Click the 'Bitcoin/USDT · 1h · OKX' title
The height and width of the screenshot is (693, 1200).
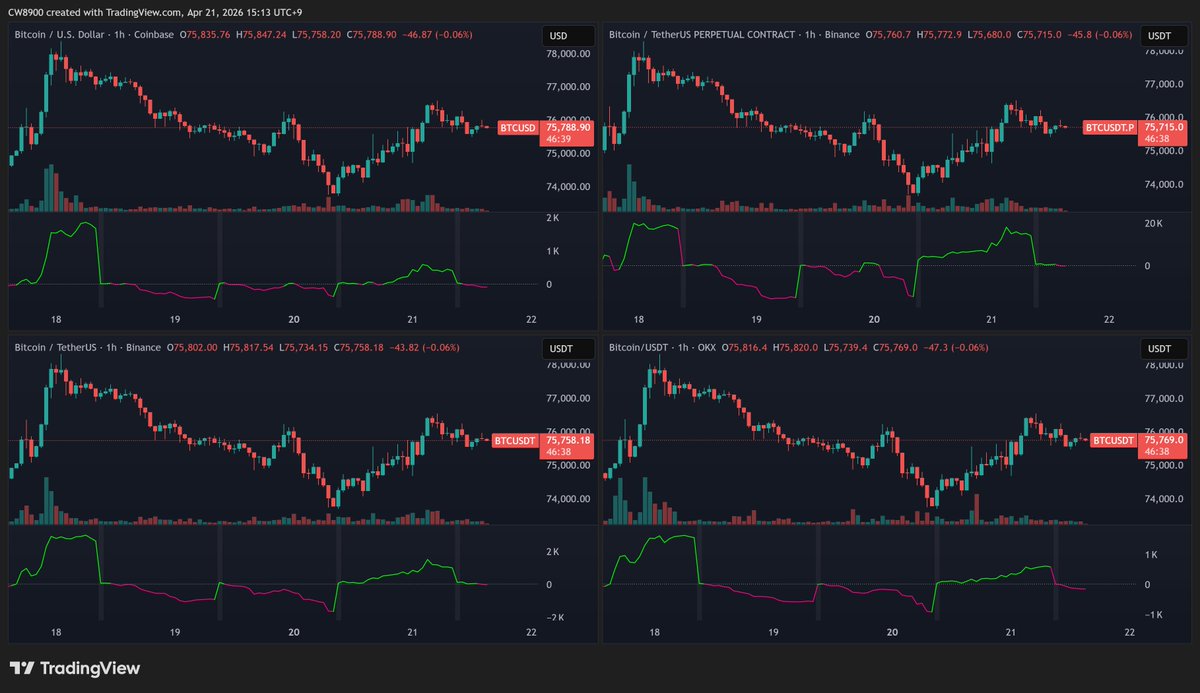664,348
